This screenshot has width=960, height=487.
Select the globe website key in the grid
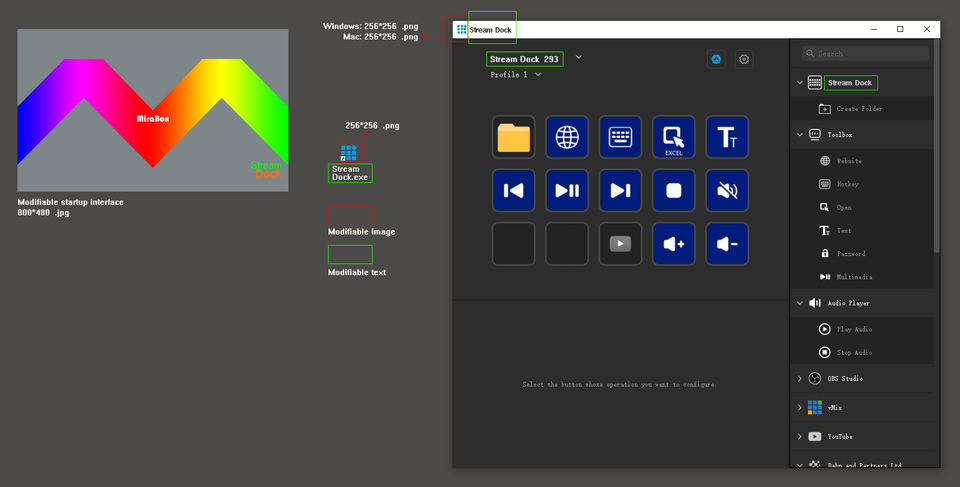567,137
